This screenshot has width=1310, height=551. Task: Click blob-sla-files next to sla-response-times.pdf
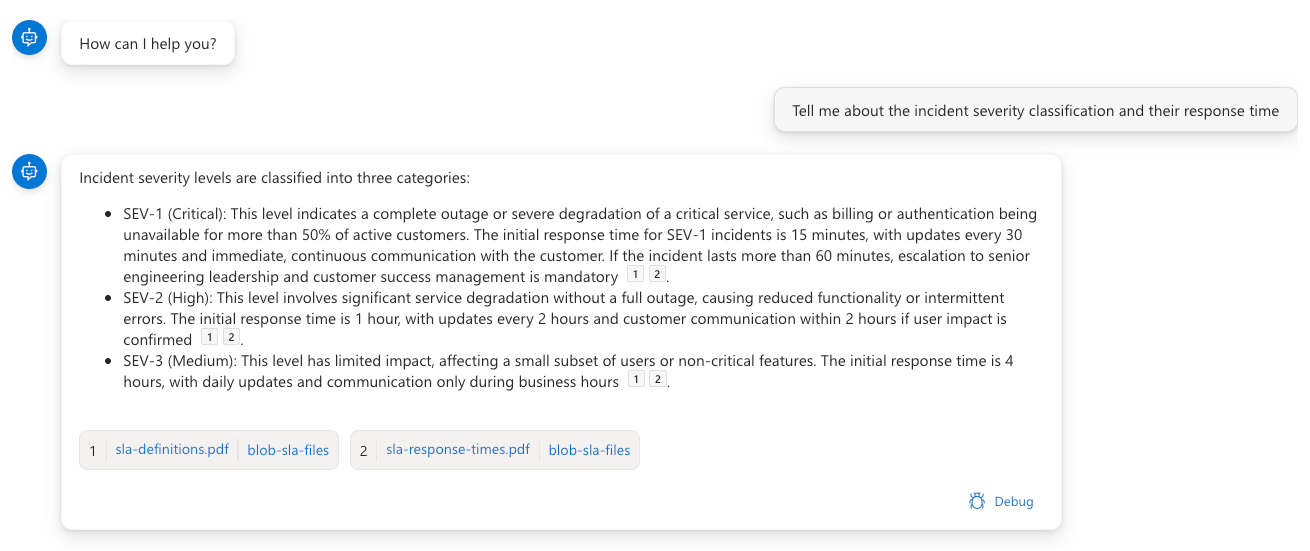click(x=589, y=450)
